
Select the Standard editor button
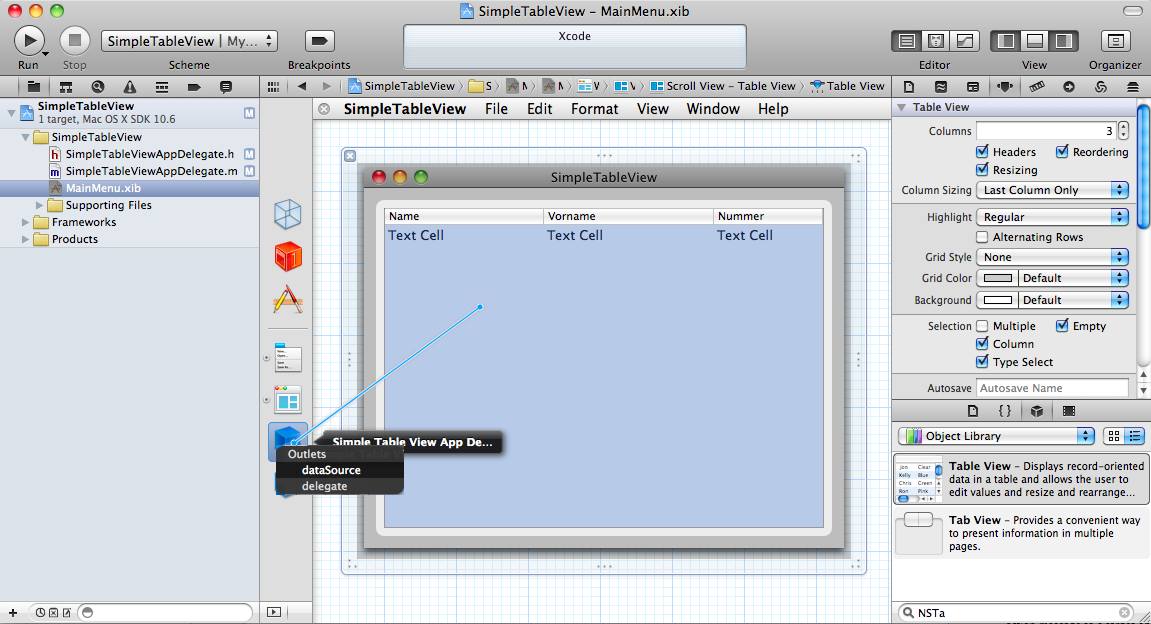tap(907, 41)
